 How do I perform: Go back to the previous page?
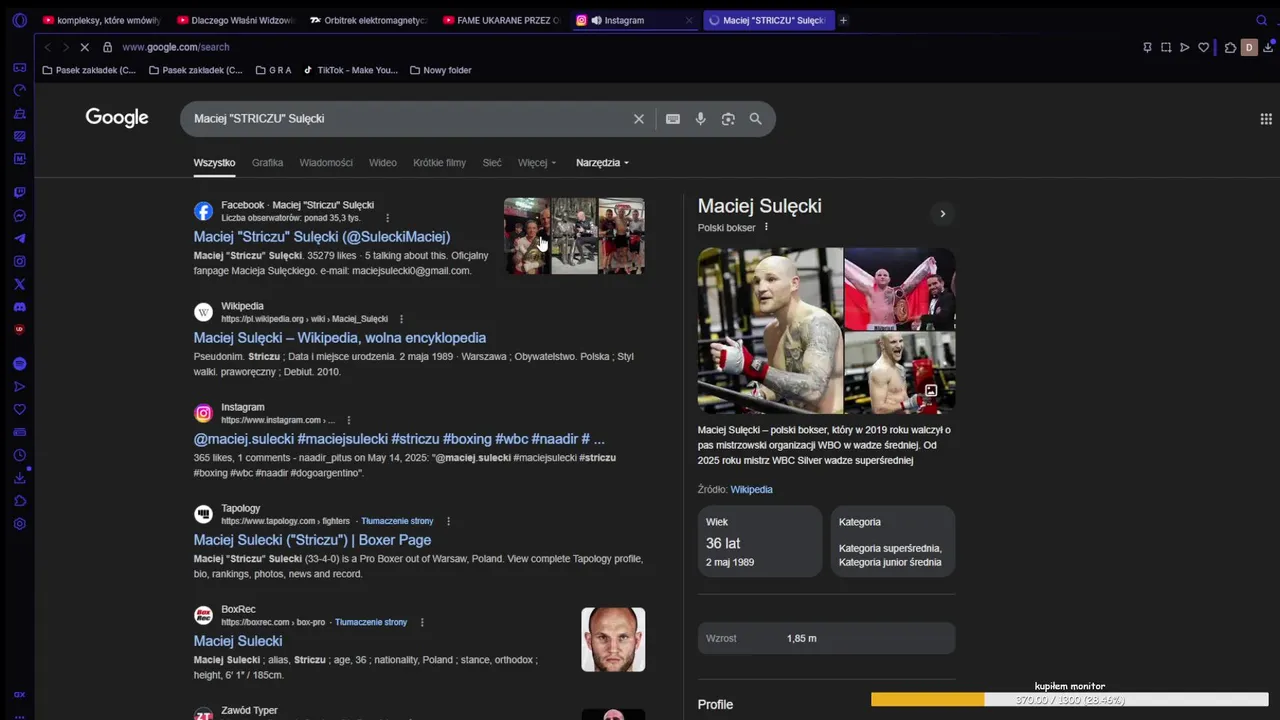coord(47,47)
